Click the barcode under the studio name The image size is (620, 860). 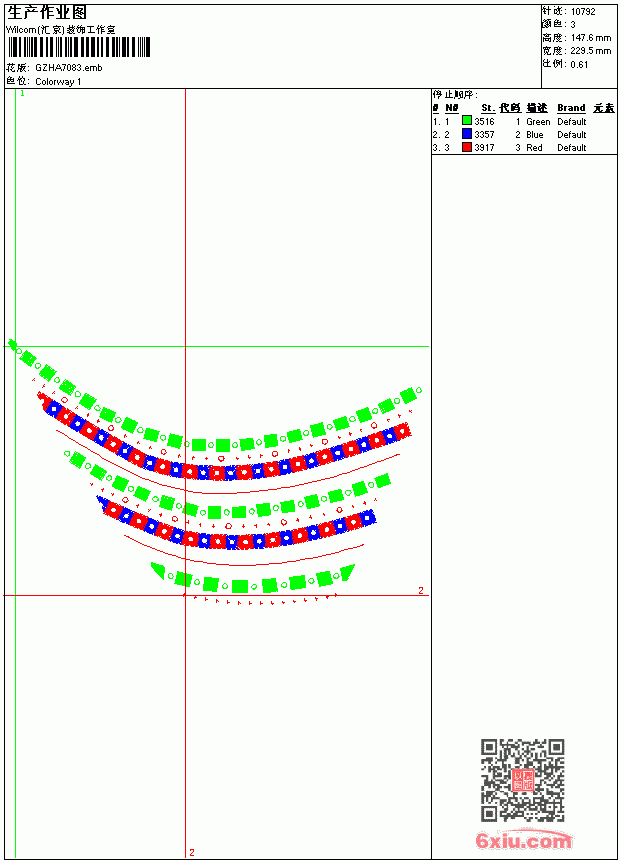point(79,47)
